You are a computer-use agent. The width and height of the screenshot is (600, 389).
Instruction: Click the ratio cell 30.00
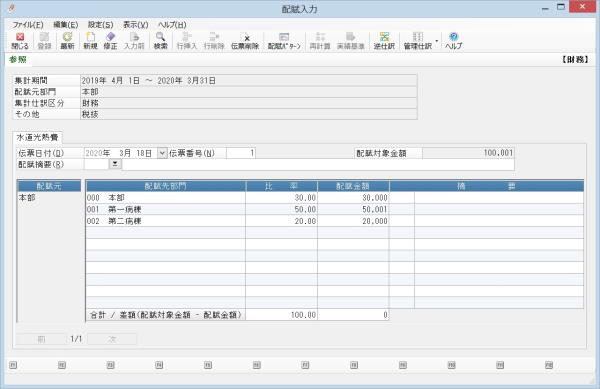point(281,198)
